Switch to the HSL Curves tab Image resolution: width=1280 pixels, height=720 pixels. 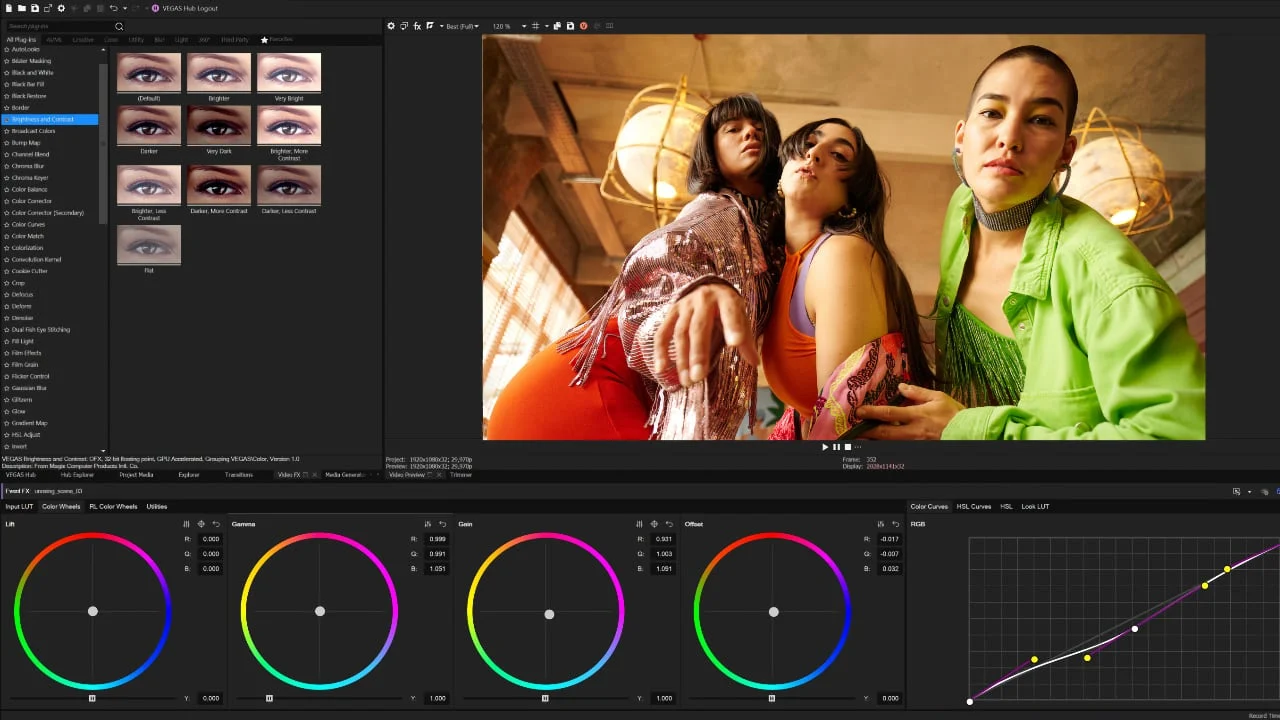click(x=973, y=507)
